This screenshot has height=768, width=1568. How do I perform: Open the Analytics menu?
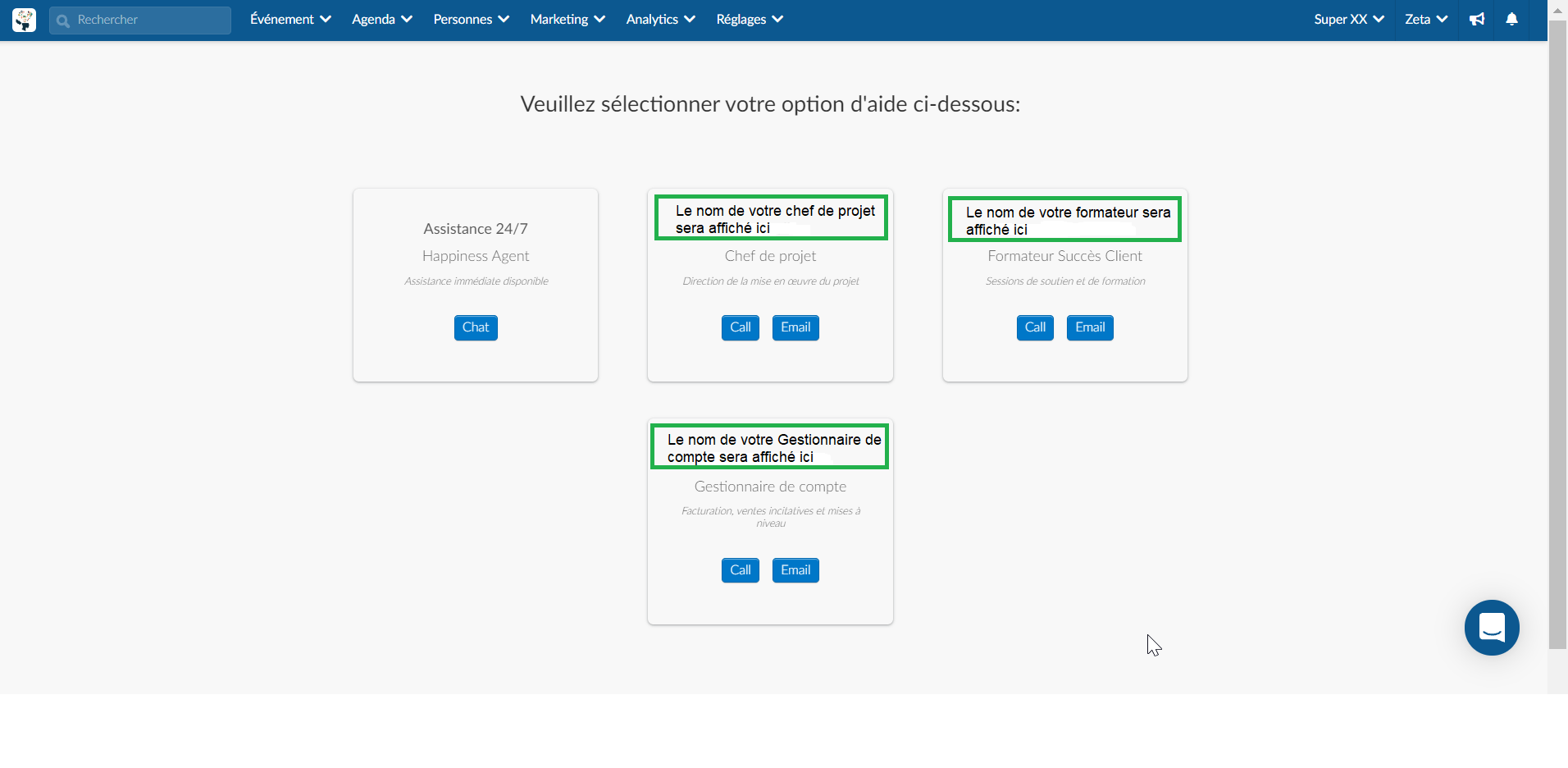pos(660,19)
